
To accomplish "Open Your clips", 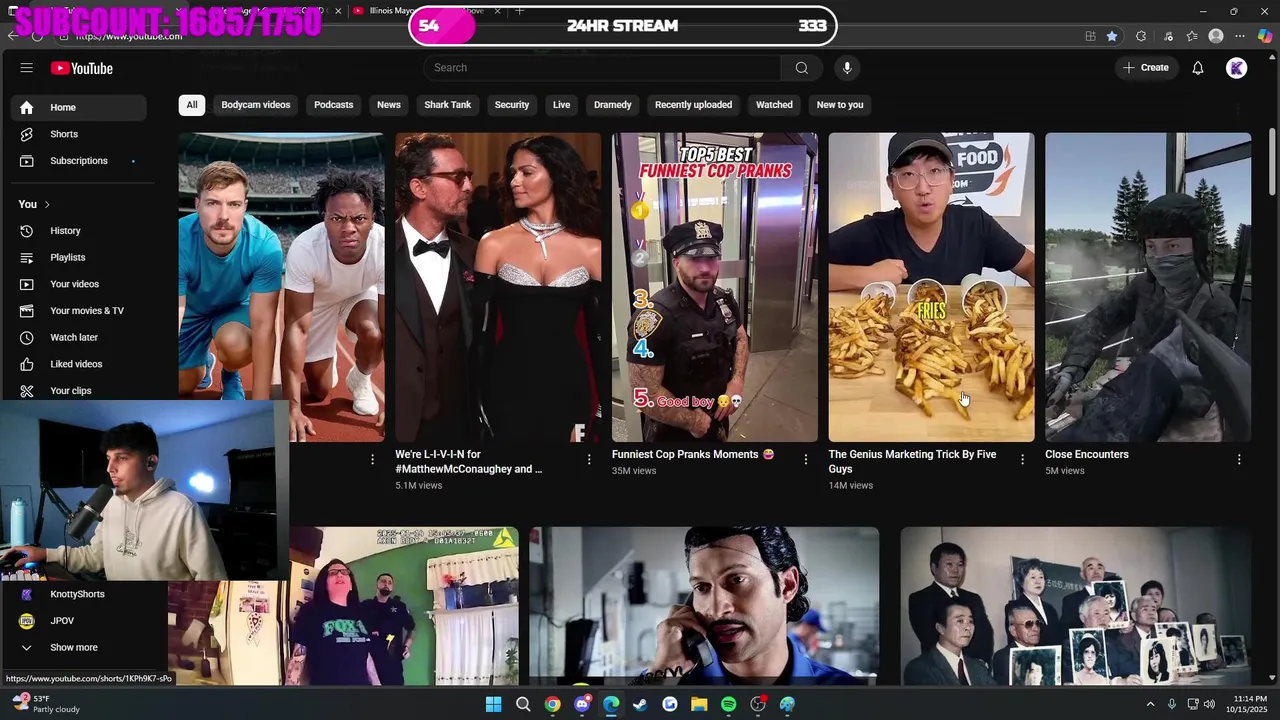I will tap(79, 391).
